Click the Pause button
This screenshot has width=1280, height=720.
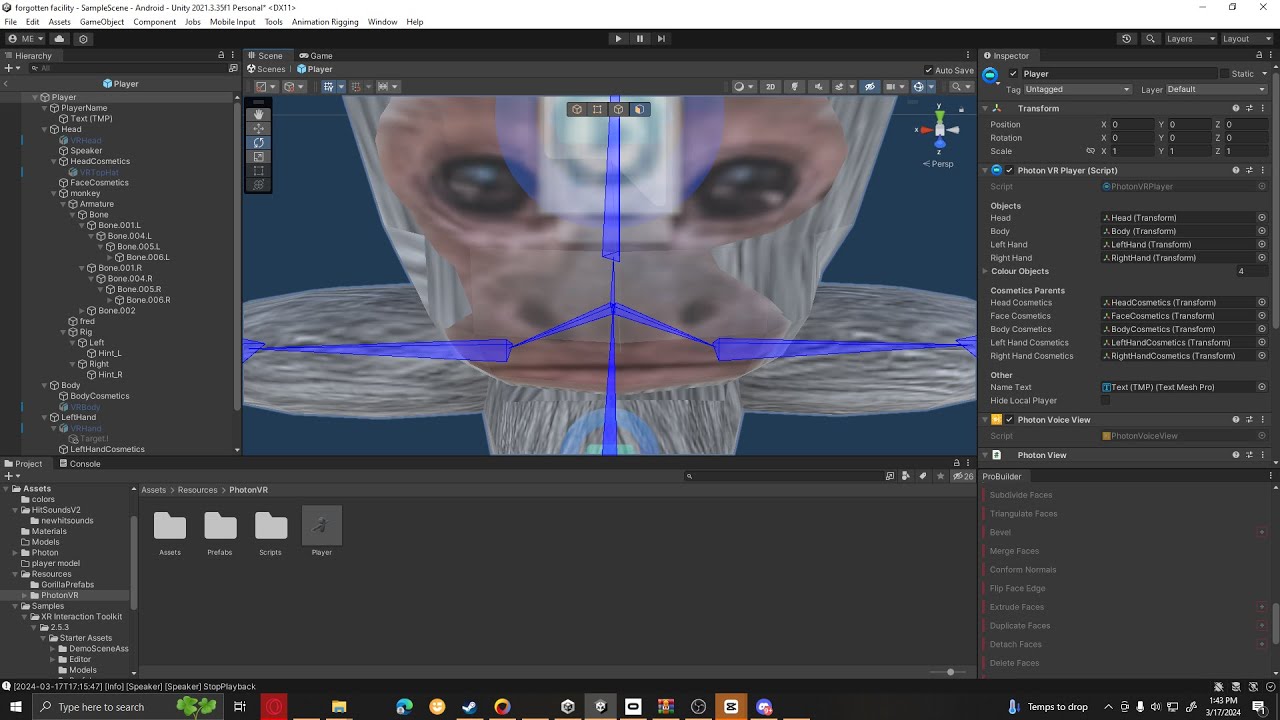(640, 39)
